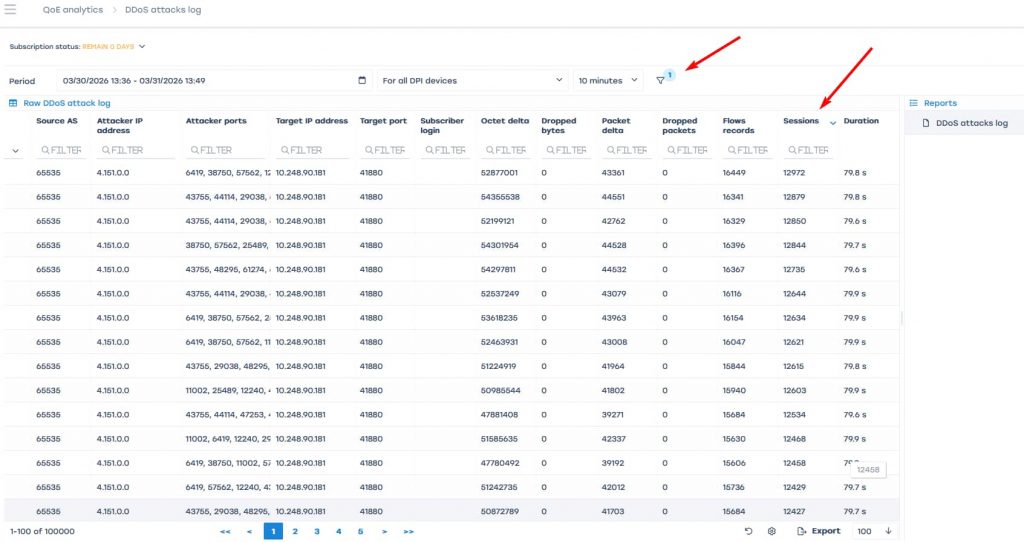Focus the Source AS filter field

coord(61,150)
